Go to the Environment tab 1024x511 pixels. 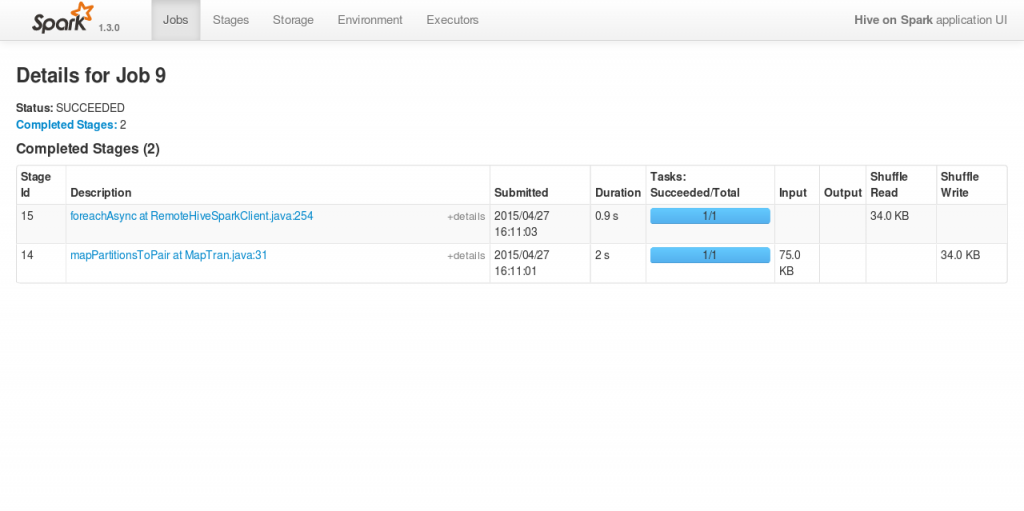click(x=370, y=20)
